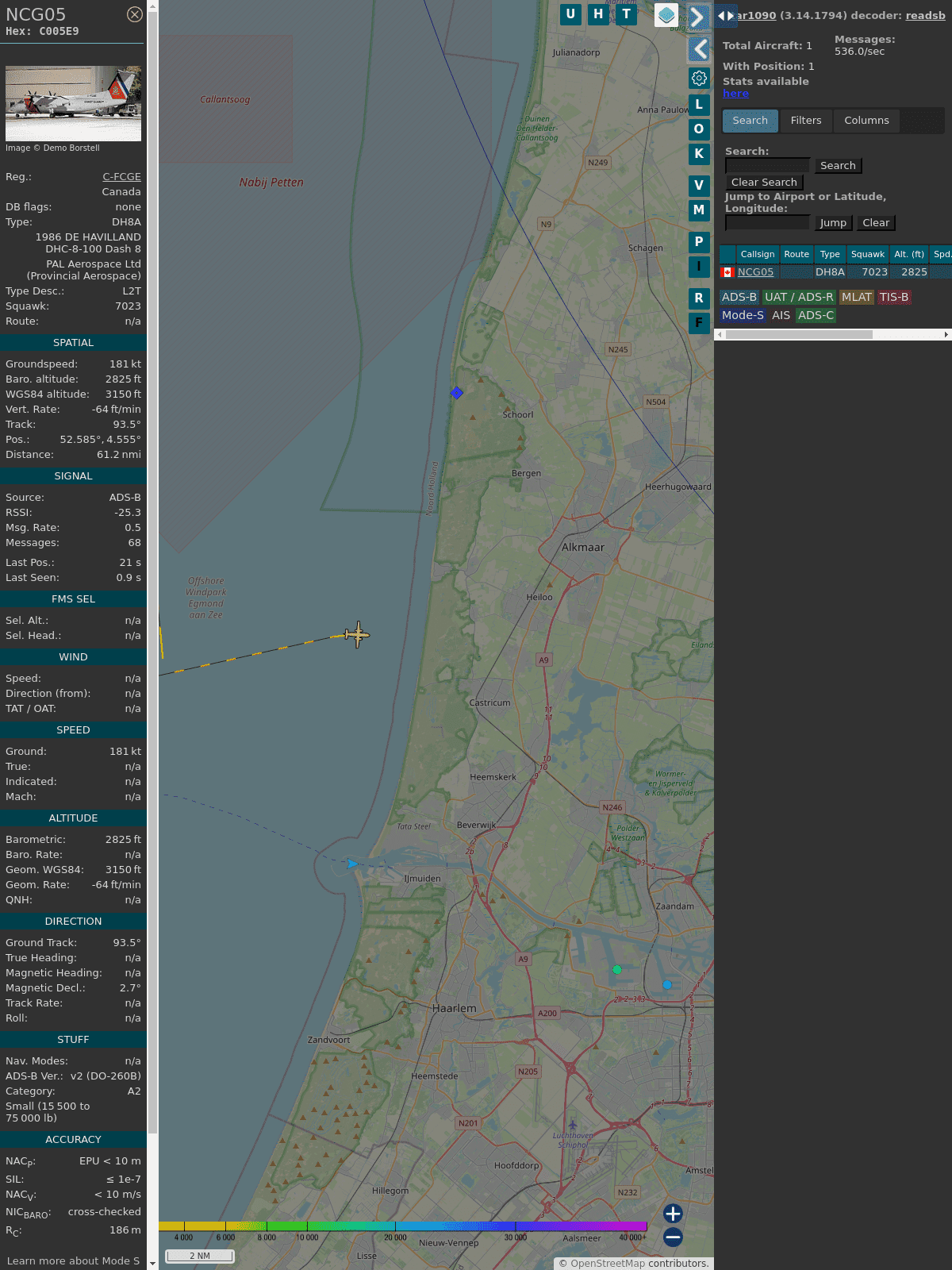Open the Stats available here link
Image resolution: width=952 pixels, height=1270 pixels.
pyautogui.click(x=735, y=93)
